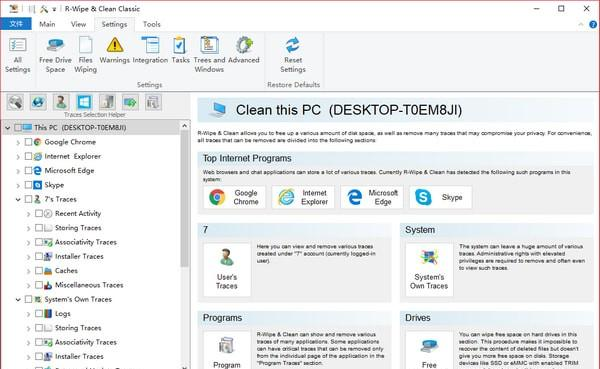The image size is (600, 369).
Task: Open System's Own Traces tile
Action: (x=429, y=270)
